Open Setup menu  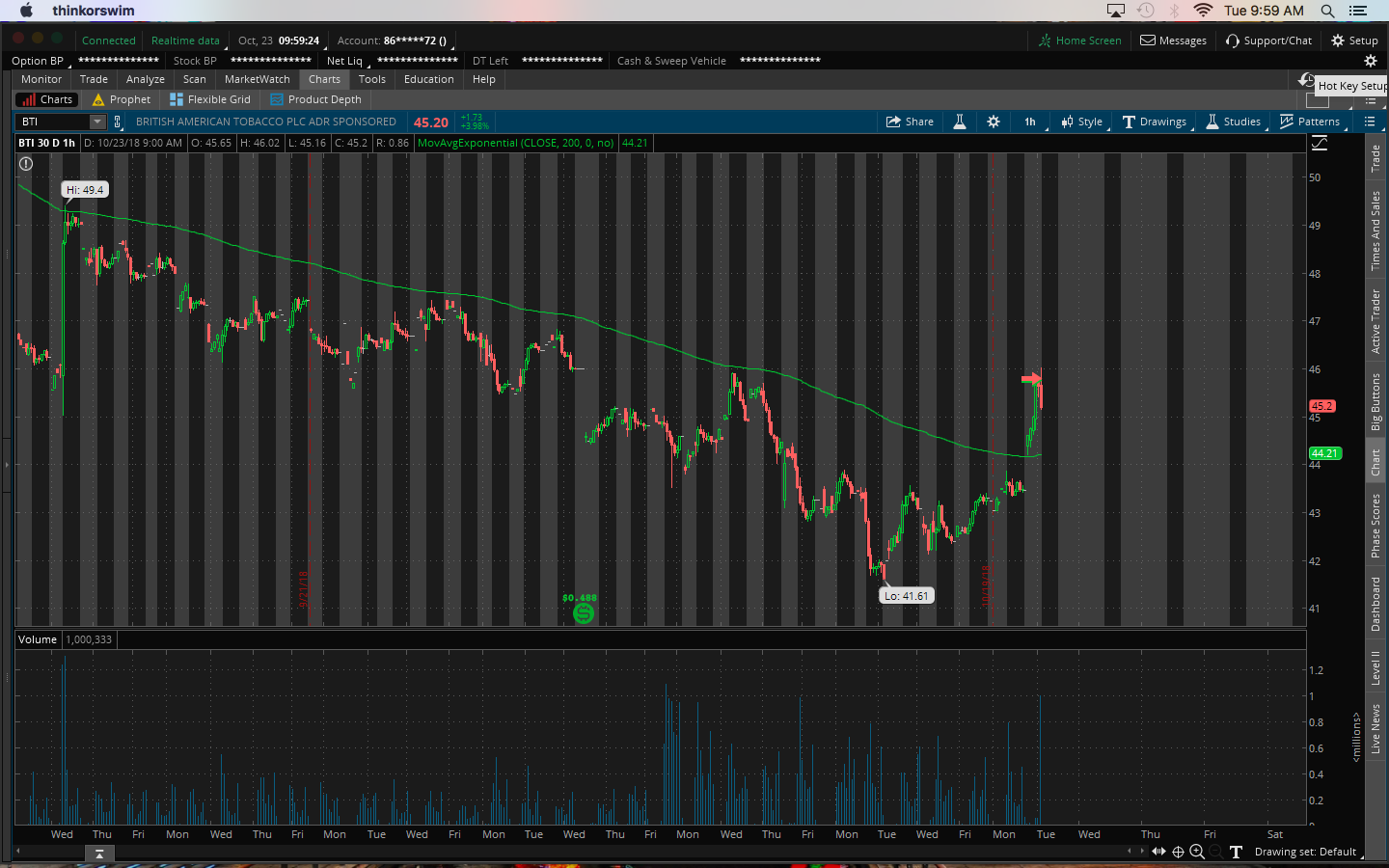(x=1354, y=41)
